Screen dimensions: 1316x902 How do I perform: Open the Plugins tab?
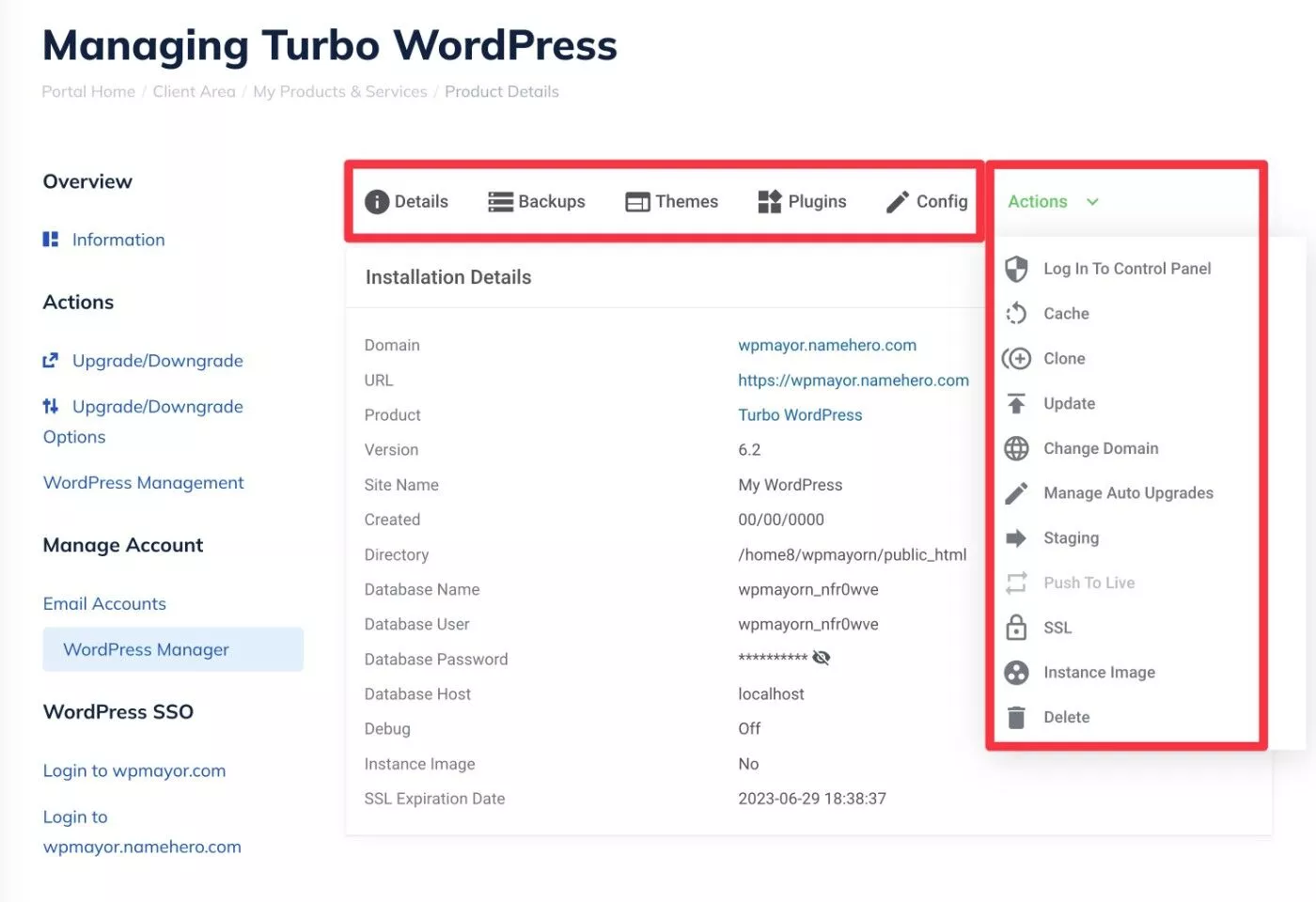[x=802, y=202]
